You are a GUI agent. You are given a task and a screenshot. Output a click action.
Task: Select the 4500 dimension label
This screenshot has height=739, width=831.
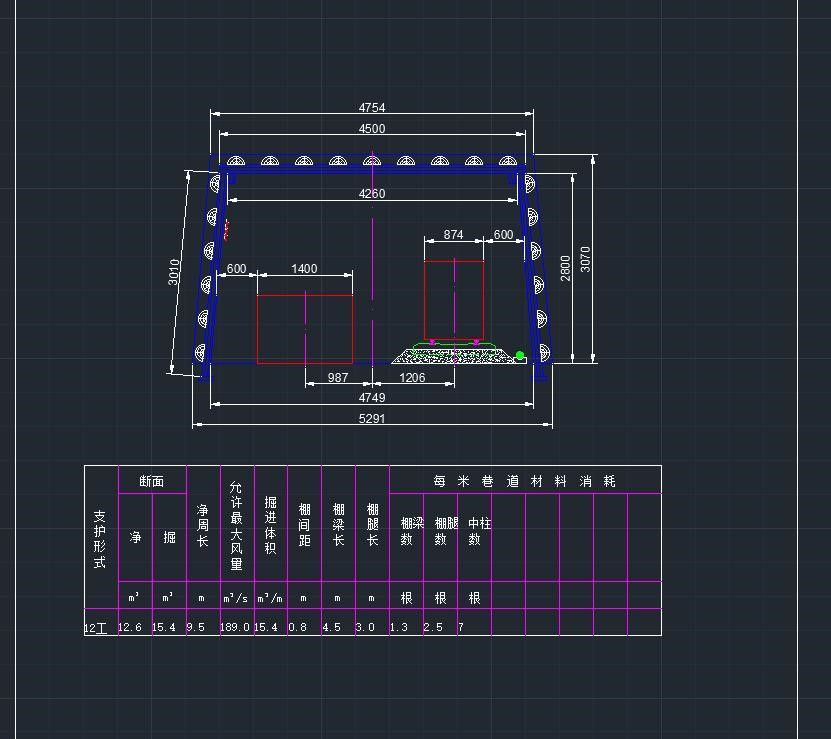(371, 129)
